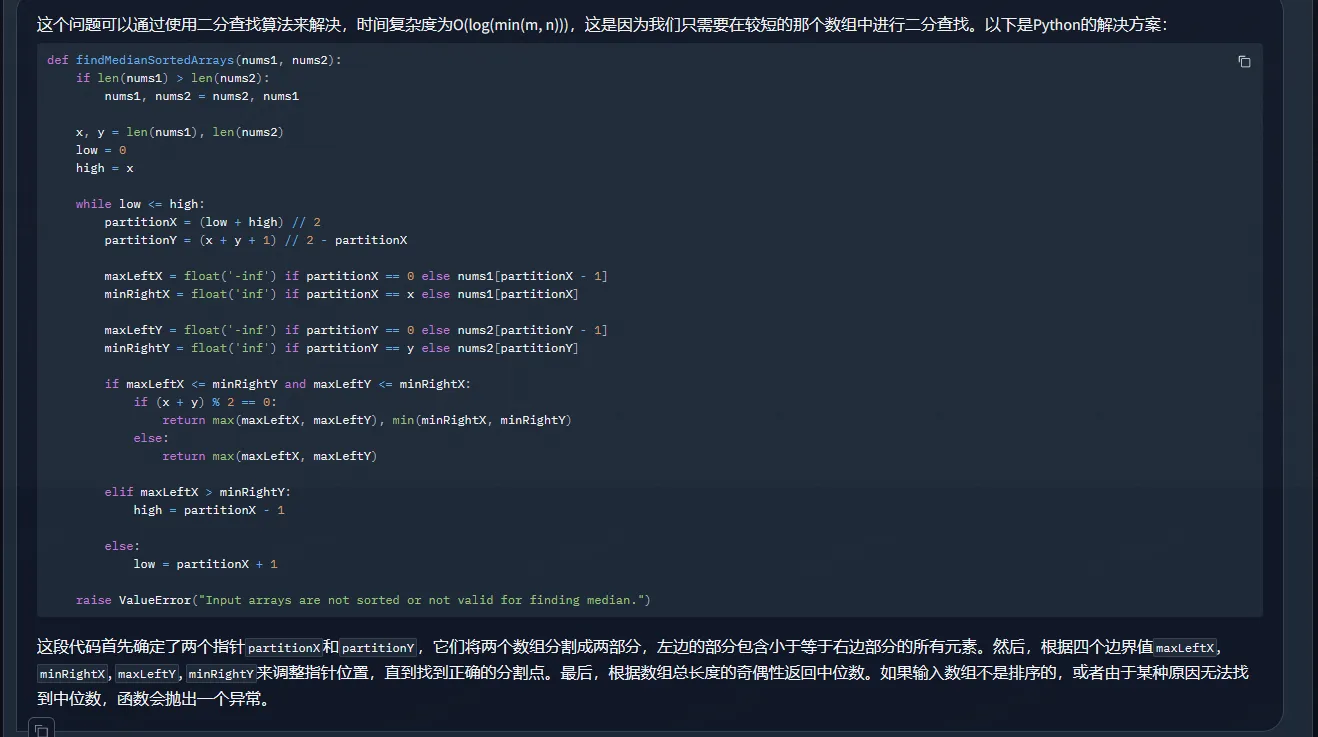Select the 'while low <= high:' line
The height and width of the screenshot is (737, 1318).
140,204
